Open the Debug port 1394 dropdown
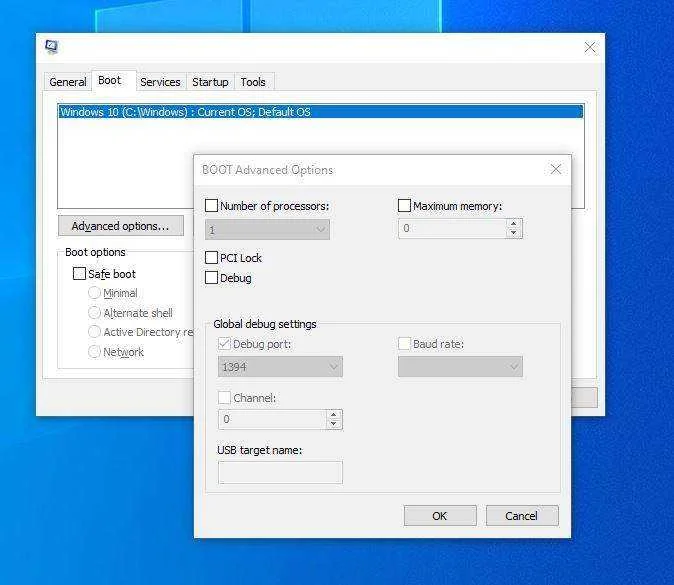 (280, 367)
